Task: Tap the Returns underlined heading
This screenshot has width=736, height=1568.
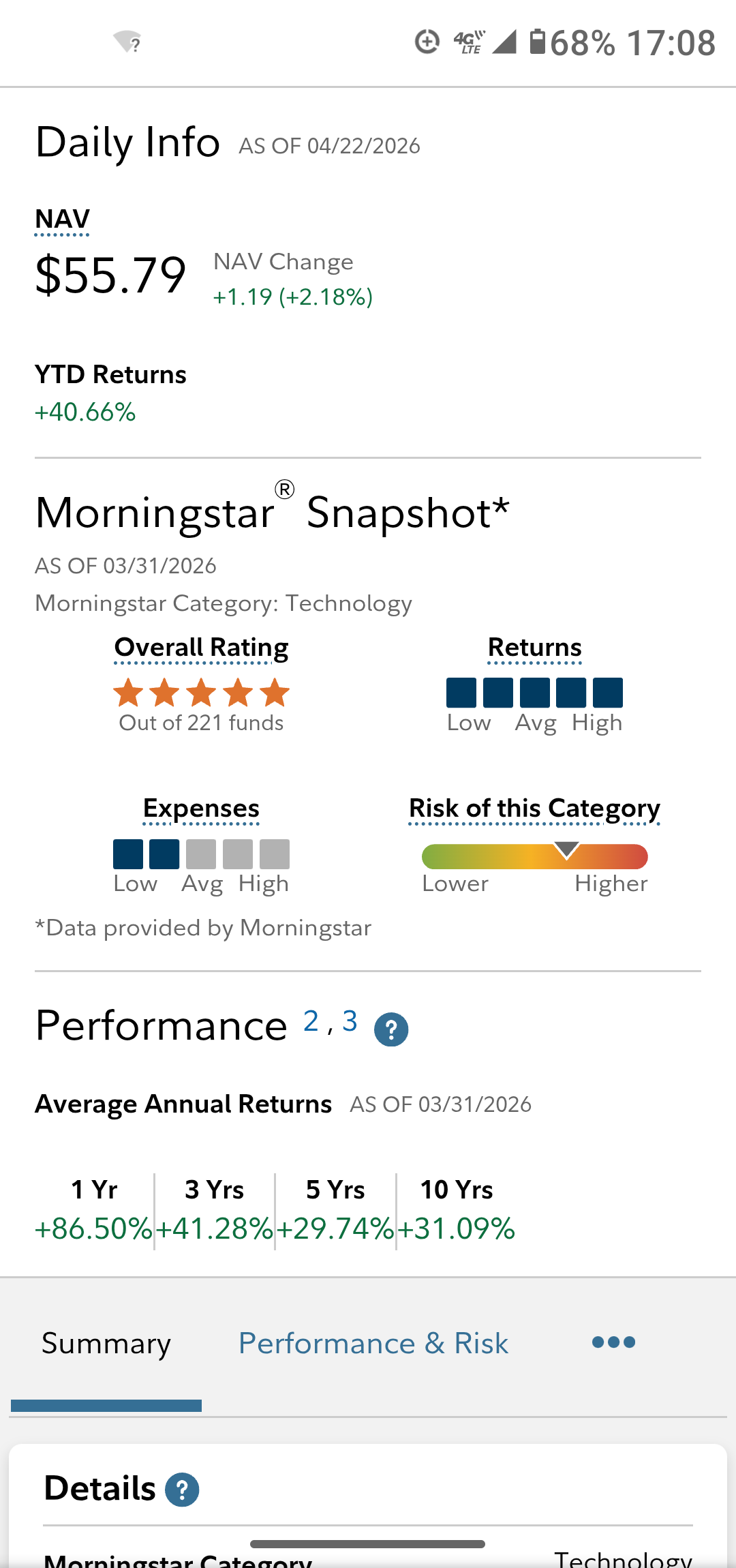Action: coord(534,648)
